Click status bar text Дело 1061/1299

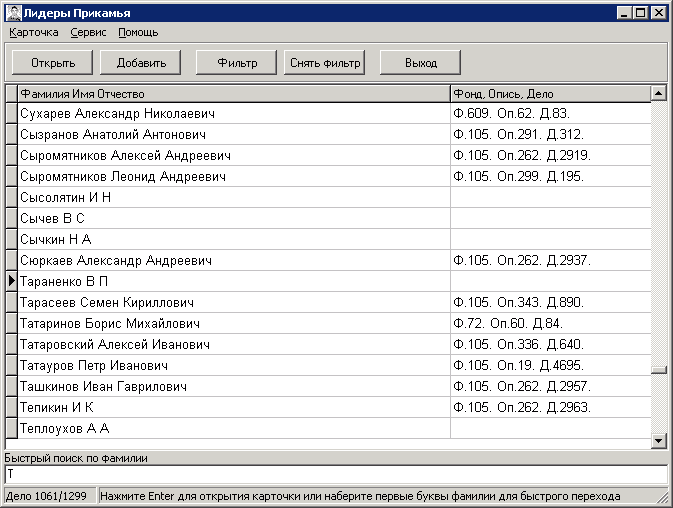click(46, 496)
